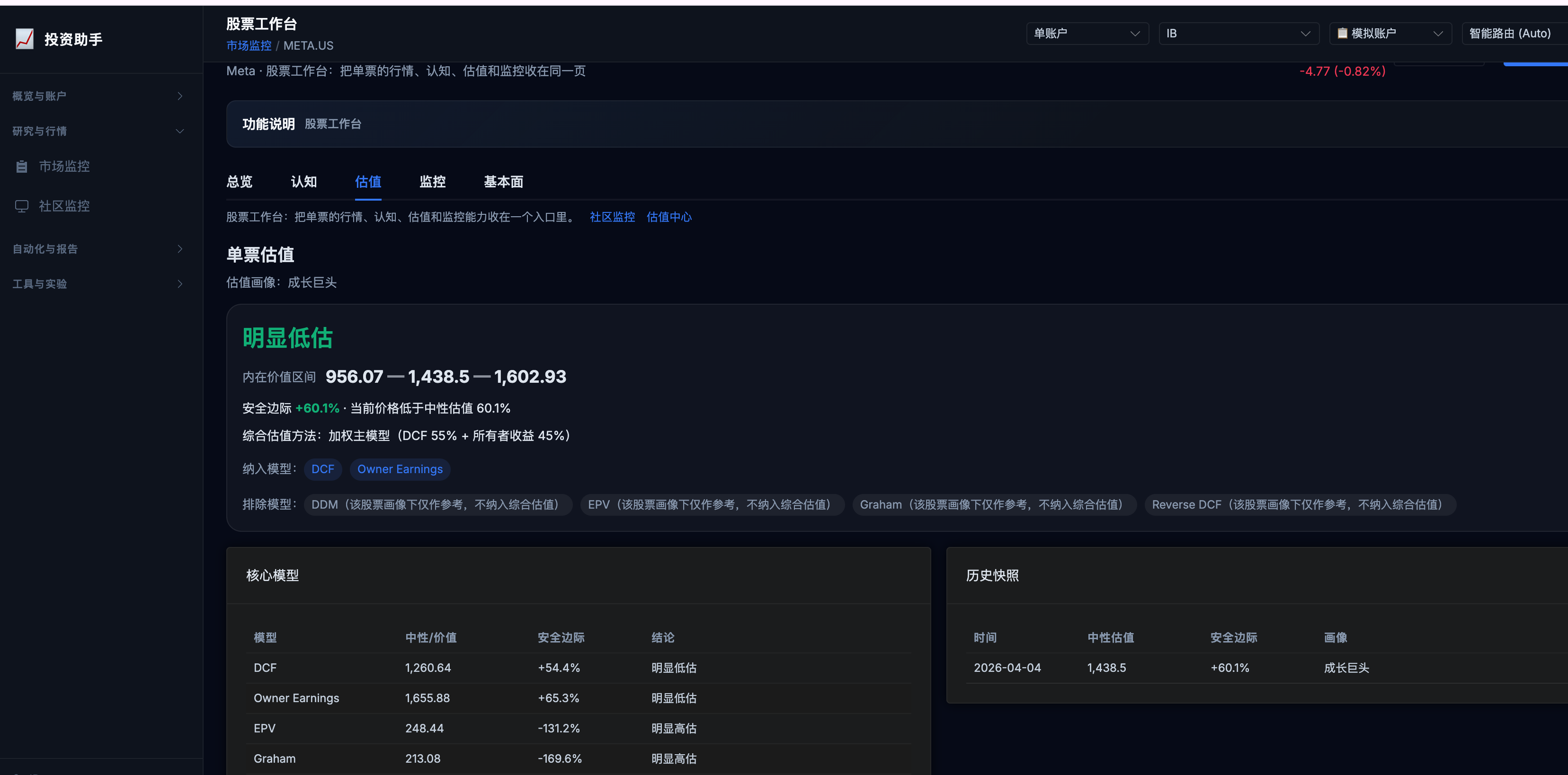Switch to the 总览 tab
Screen dimensions: 1568x775
[239, 182]
